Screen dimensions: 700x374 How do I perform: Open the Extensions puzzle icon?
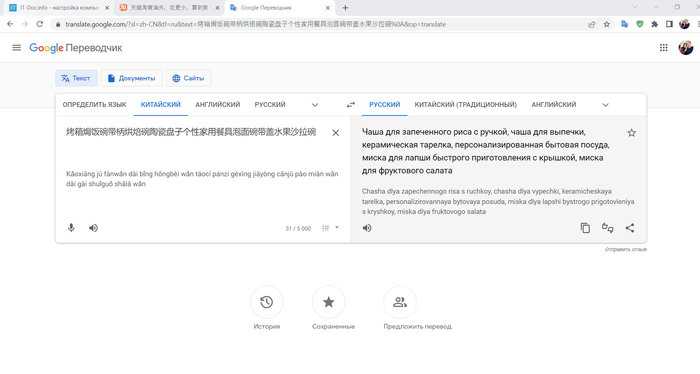point(654,24)
